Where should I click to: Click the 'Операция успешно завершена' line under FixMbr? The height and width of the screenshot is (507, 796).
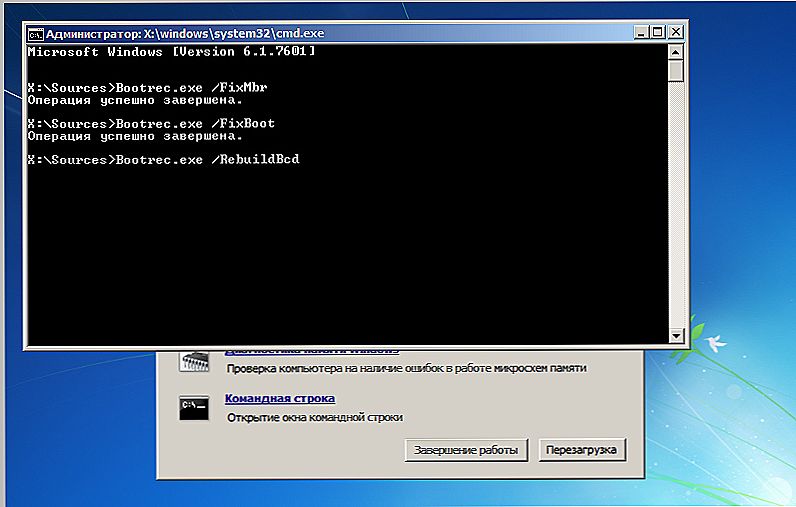tap(136, 100)
